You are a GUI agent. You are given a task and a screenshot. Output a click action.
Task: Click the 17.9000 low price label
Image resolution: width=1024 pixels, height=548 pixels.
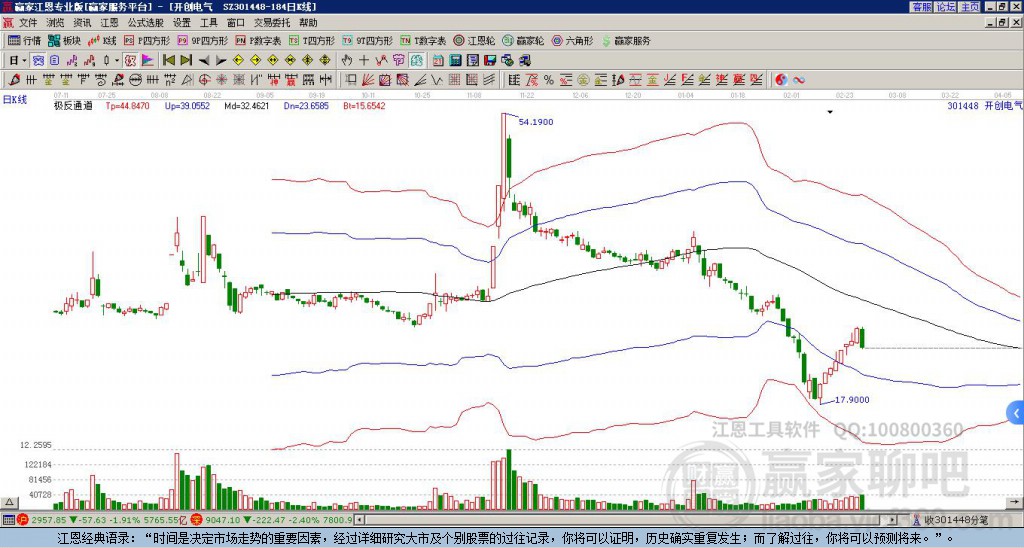click(x=852, y=400)
